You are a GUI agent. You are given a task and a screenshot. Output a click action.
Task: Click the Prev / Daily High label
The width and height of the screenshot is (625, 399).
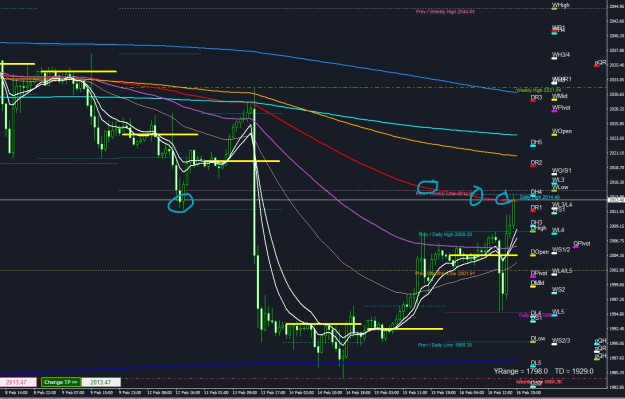pos(445,234)
